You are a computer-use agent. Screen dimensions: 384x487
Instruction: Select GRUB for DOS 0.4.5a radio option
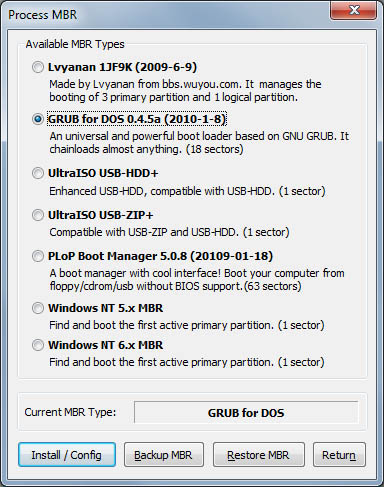pos(38,119)
